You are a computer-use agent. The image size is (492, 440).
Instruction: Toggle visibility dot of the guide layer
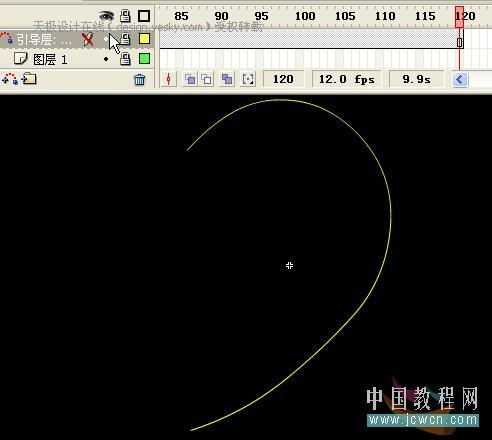(x=106, y=39)
